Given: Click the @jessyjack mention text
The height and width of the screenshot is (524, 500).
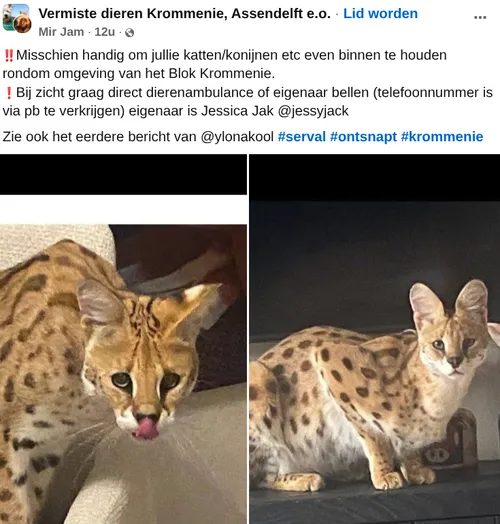Looking at the screenshot, I should pos(313,111).
